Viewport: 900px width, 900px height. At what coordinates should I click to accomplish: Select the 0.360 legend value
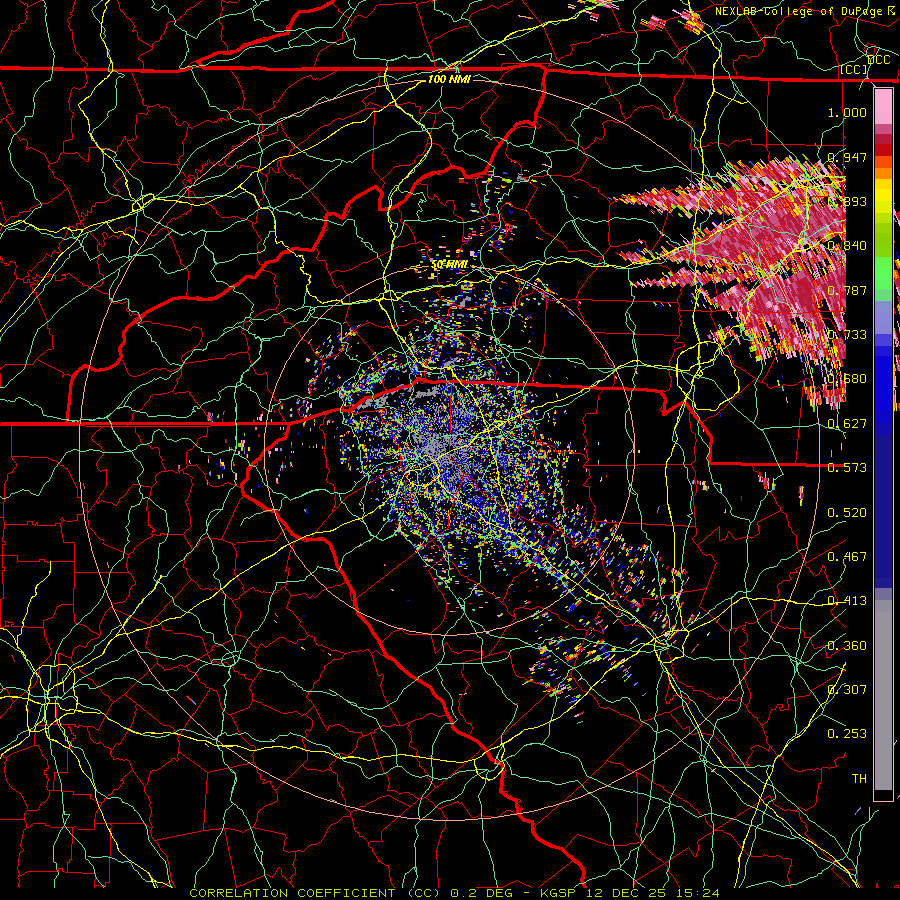[847, 646]
